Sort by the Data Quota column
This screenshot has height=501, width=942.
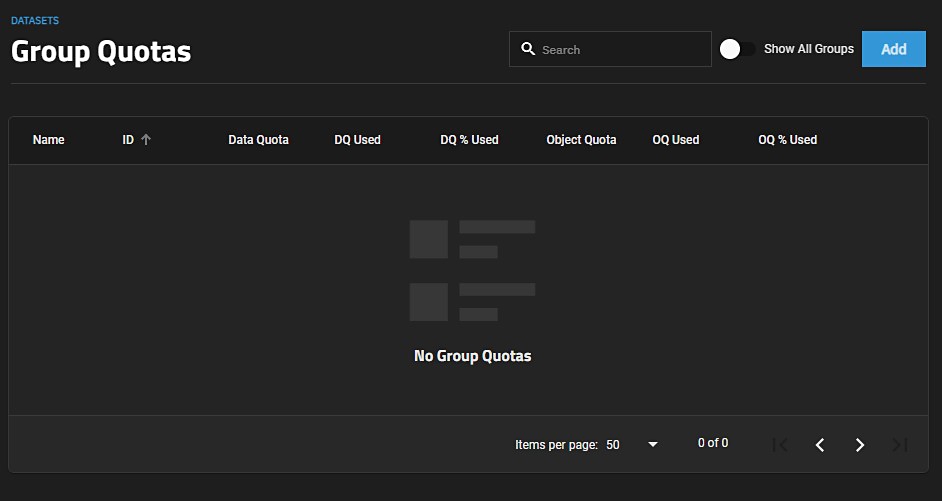coord(258,140)
